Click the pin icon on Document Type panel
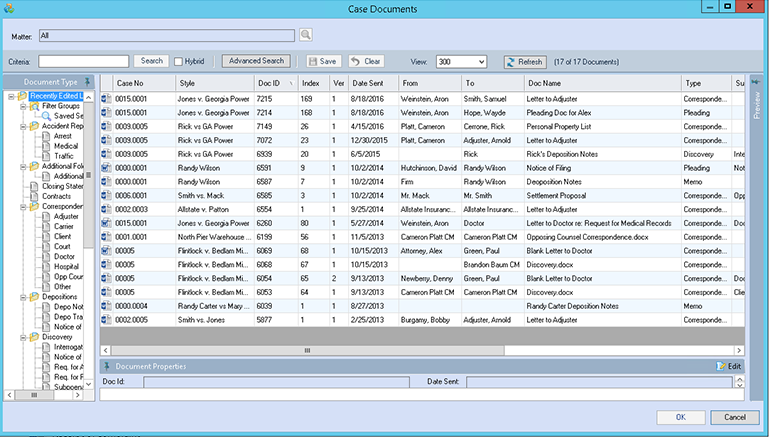The height and width of the screenshot is (437, 770). click(x=88, y=82)
